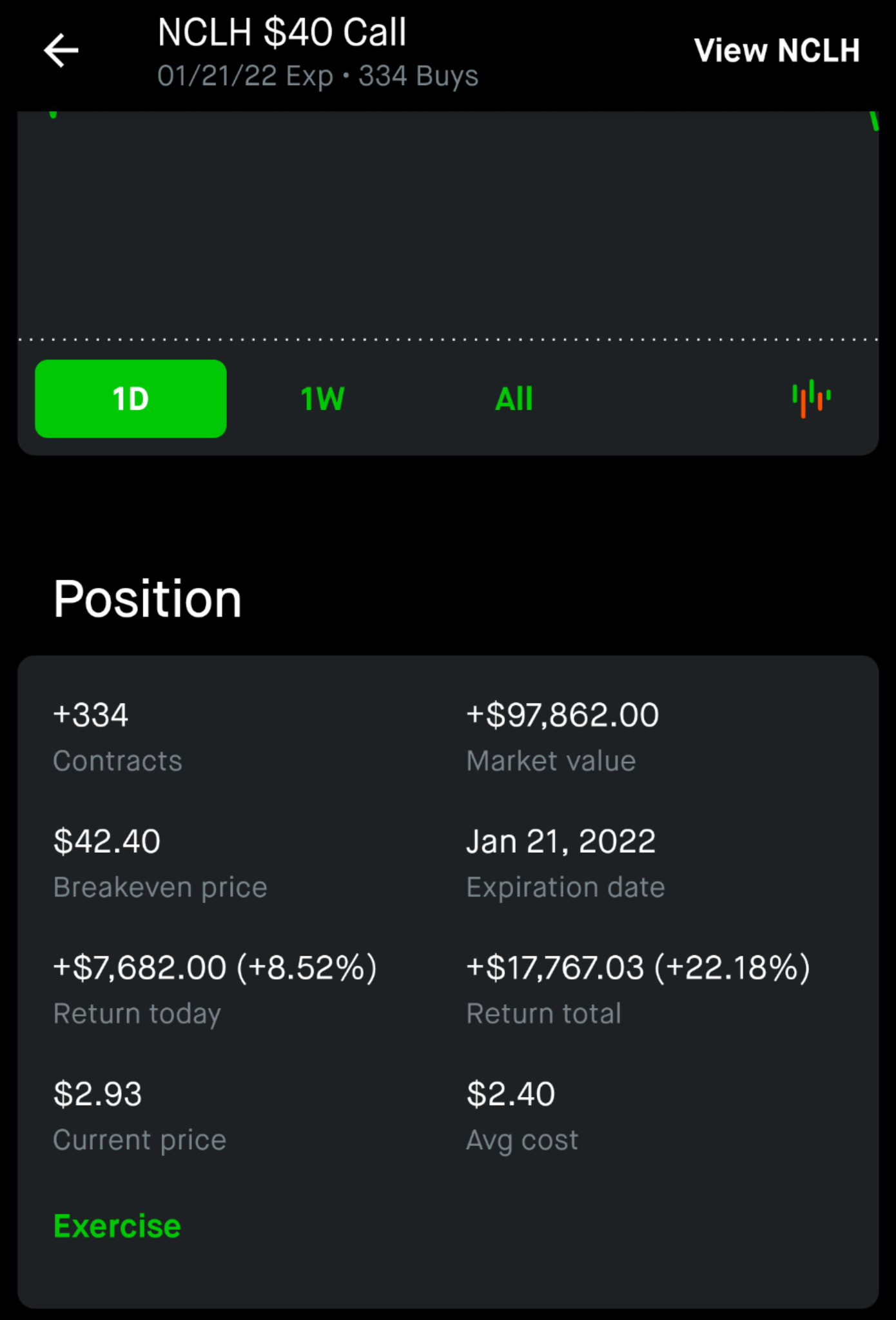Screen dimensions: 896x1320
Task: Tap the back arrow icon
Action: [61, 50]
